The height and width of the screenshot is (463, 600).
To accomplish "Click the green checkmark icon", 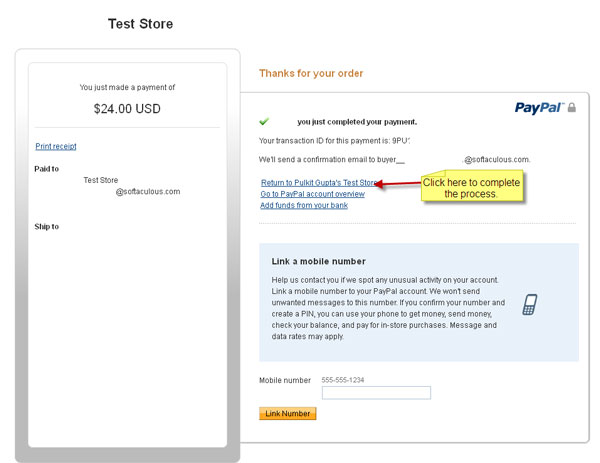I will point(264,122).
